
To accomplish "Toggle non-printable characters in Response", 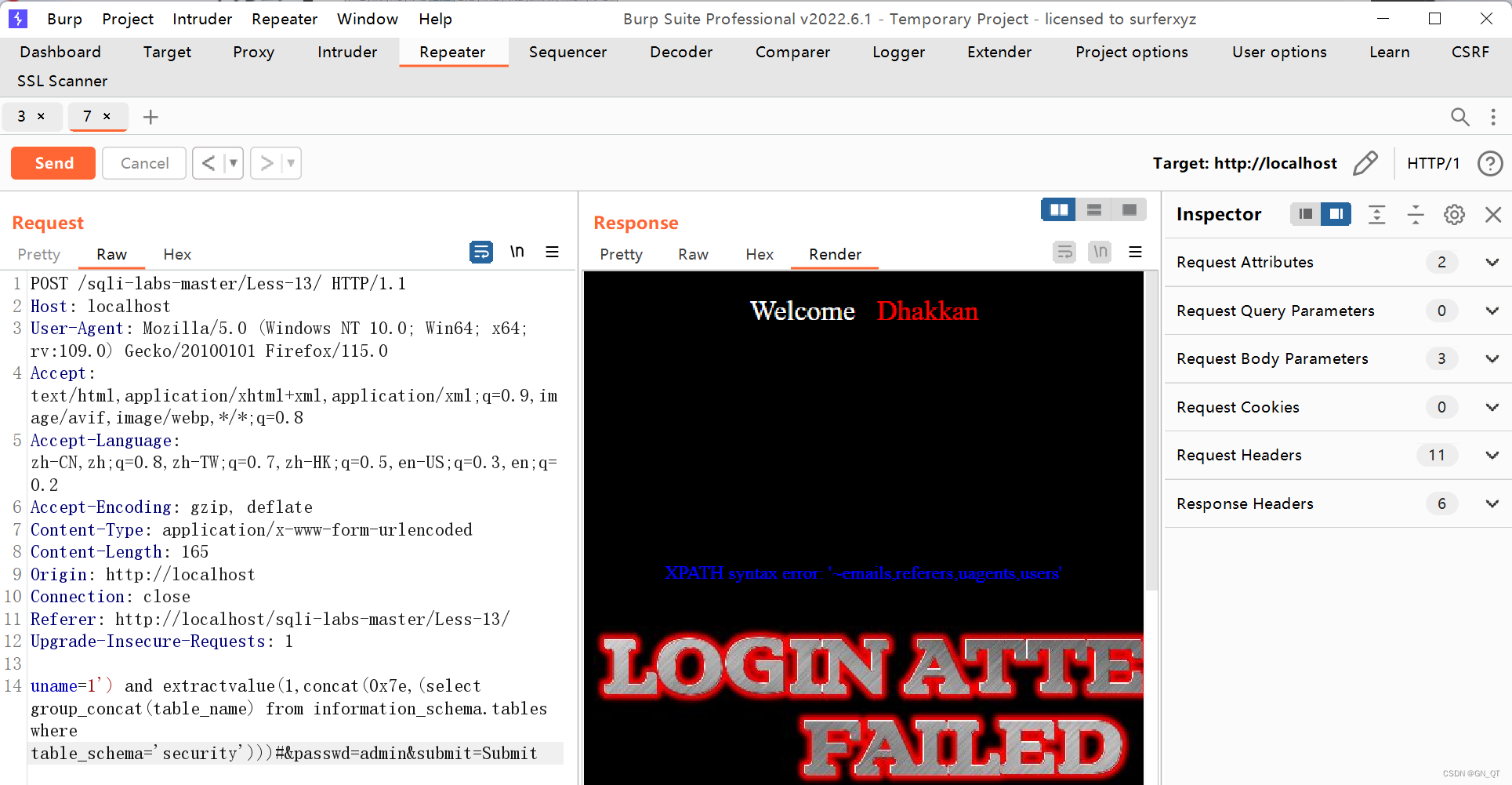I will [1100, 252].
